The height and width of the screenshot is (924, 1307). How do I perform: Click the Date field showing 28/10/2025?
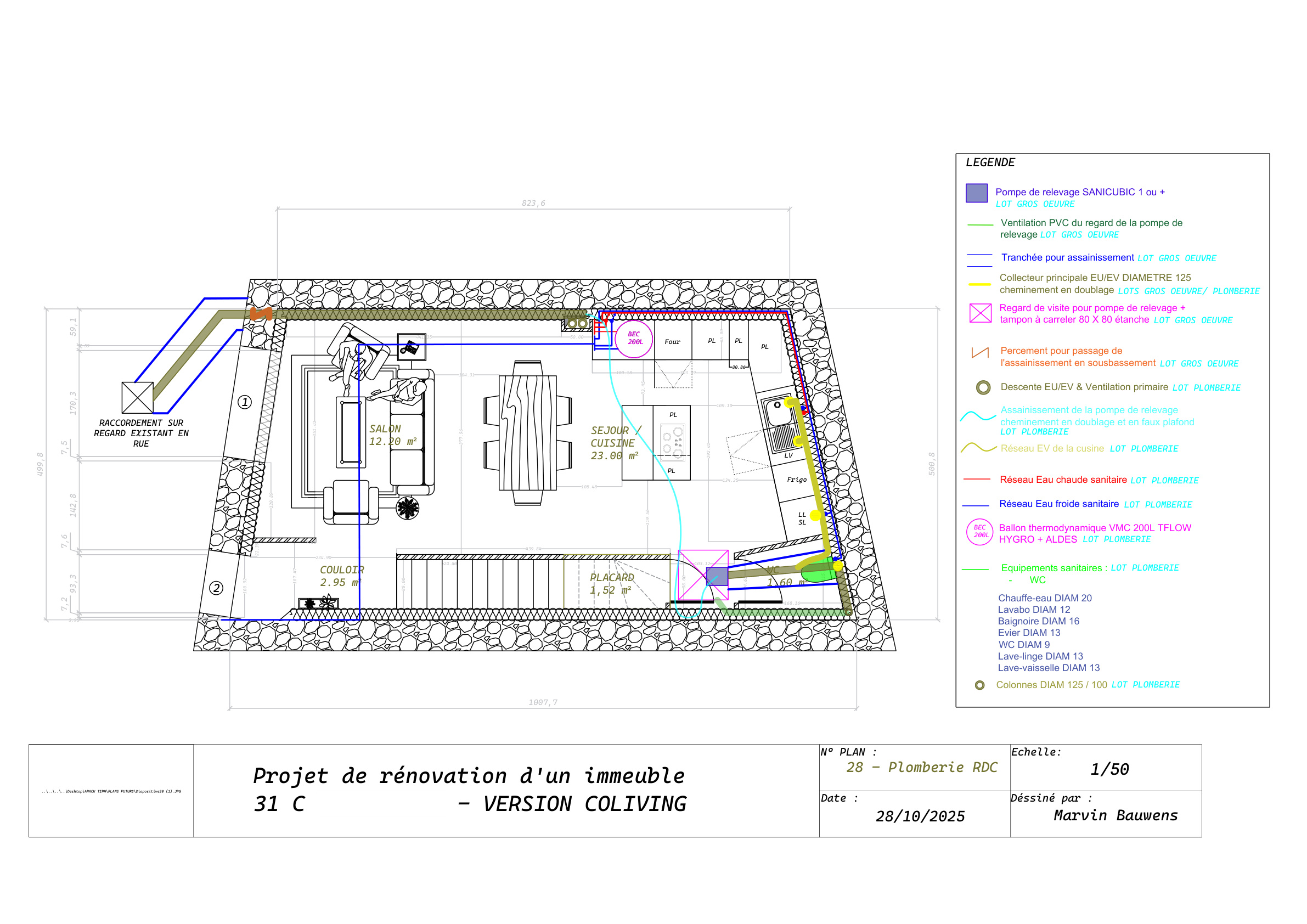[921, 816]
